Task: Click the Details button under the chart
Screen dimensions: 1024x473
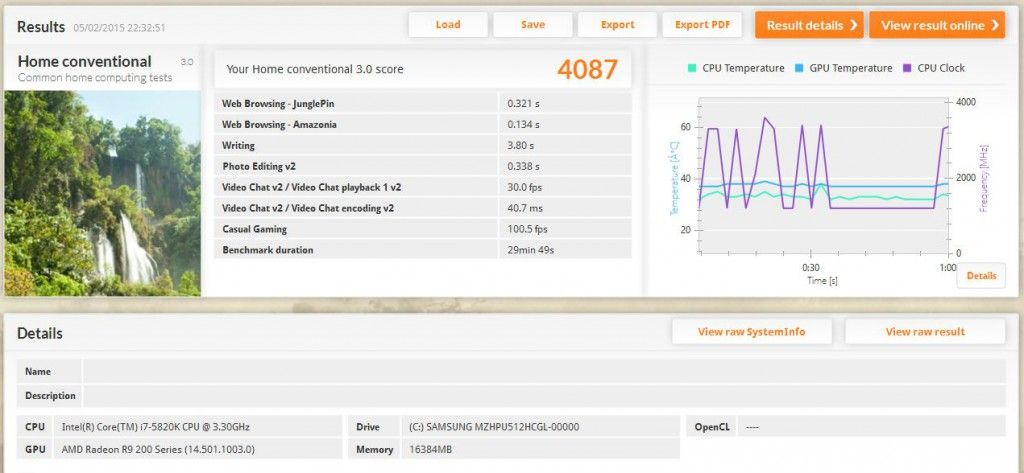Action: point(982,276)
